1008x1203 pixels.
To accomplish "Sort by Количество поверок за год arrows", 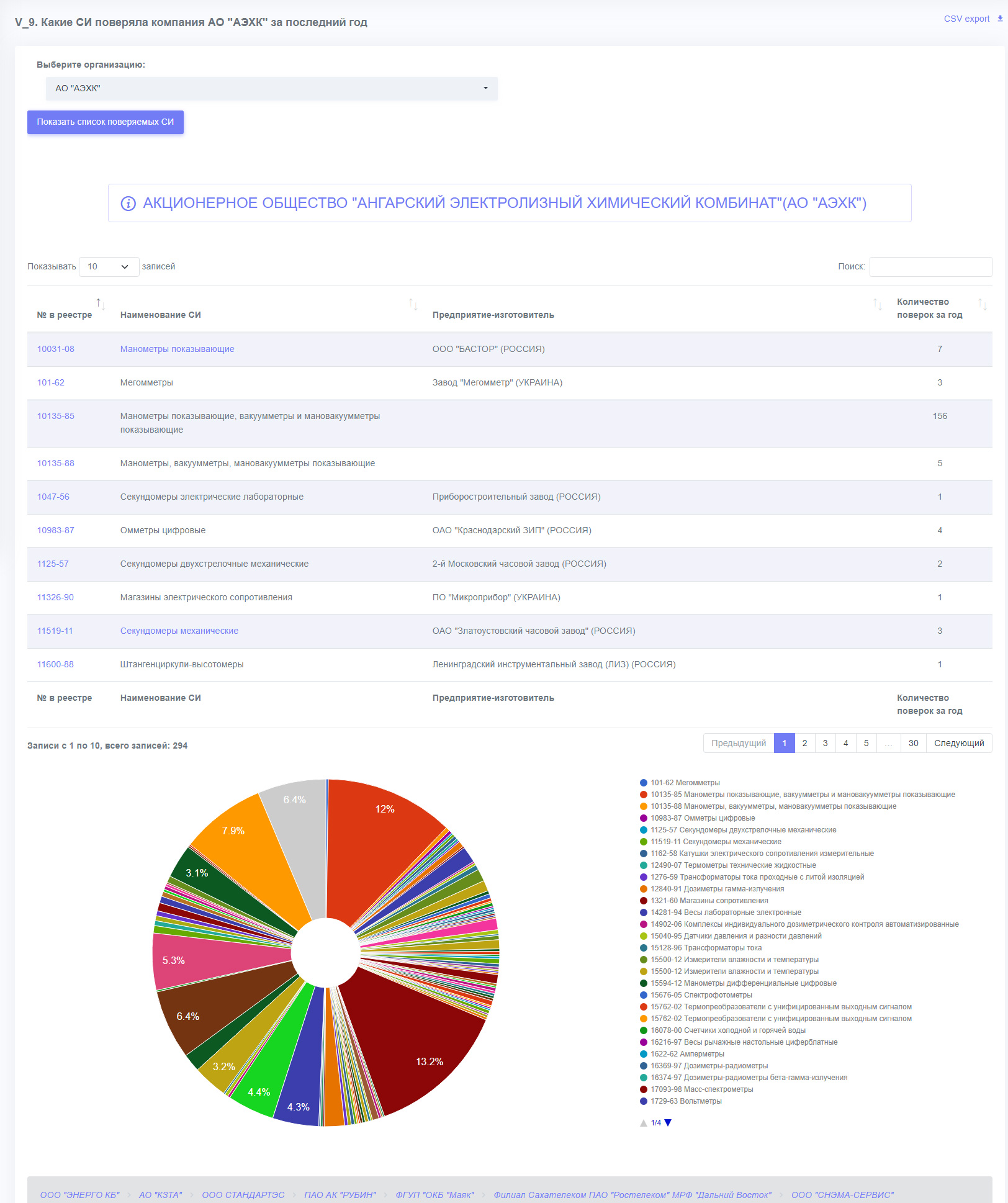I will pyautogui.click(x=982, y=304).
